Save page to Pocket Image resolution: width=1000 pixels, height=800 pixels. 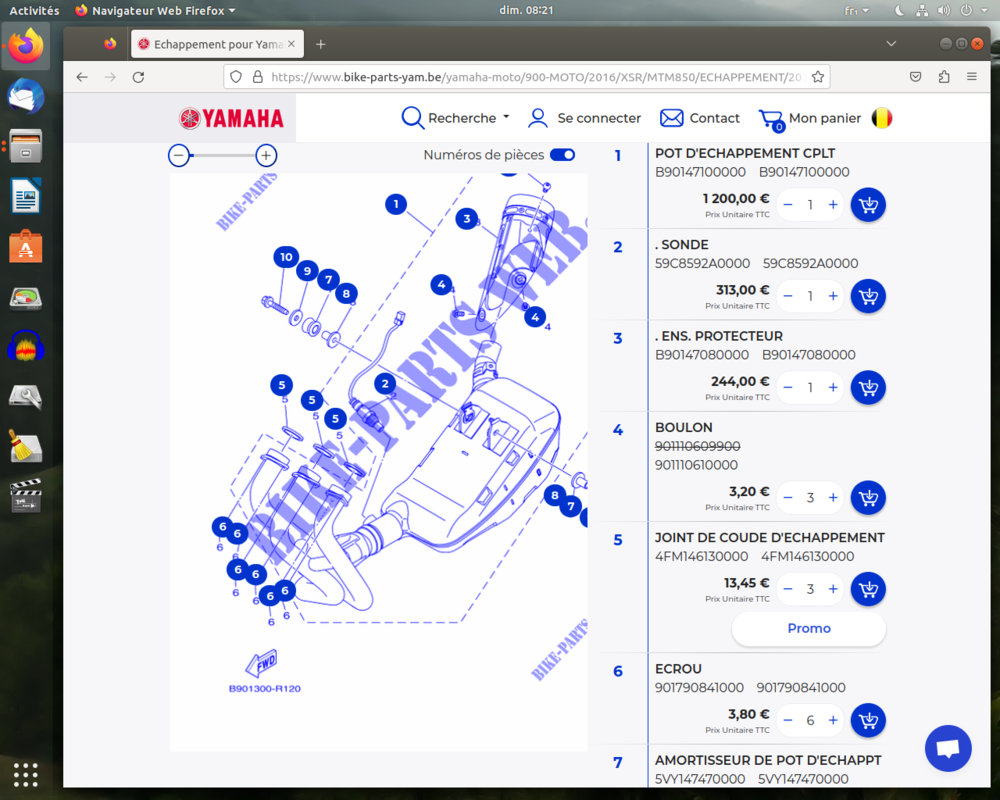coord(915,77)
